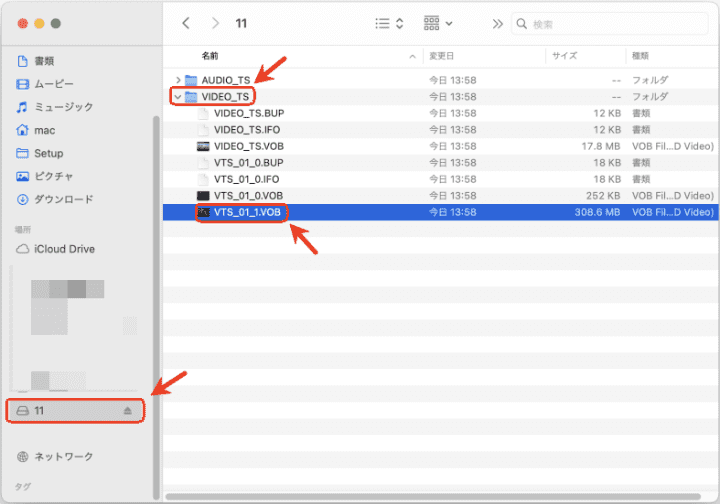Select the VTS_01_0.BUP file
Screen dimensions: 720x504
click(x=248, y=163)
